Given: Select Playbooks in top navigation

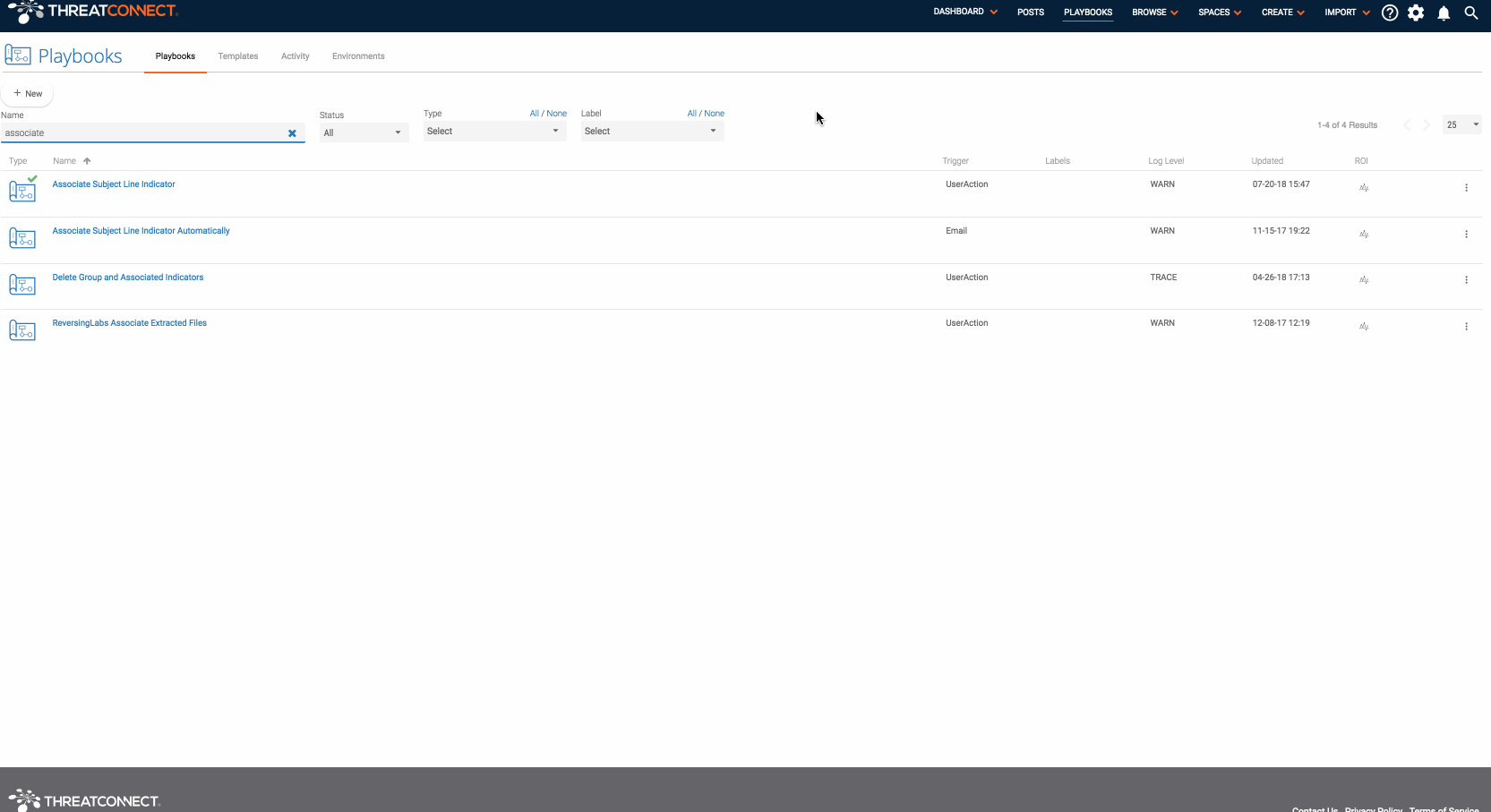Looking at the screenshot, I should [1088, 13].
